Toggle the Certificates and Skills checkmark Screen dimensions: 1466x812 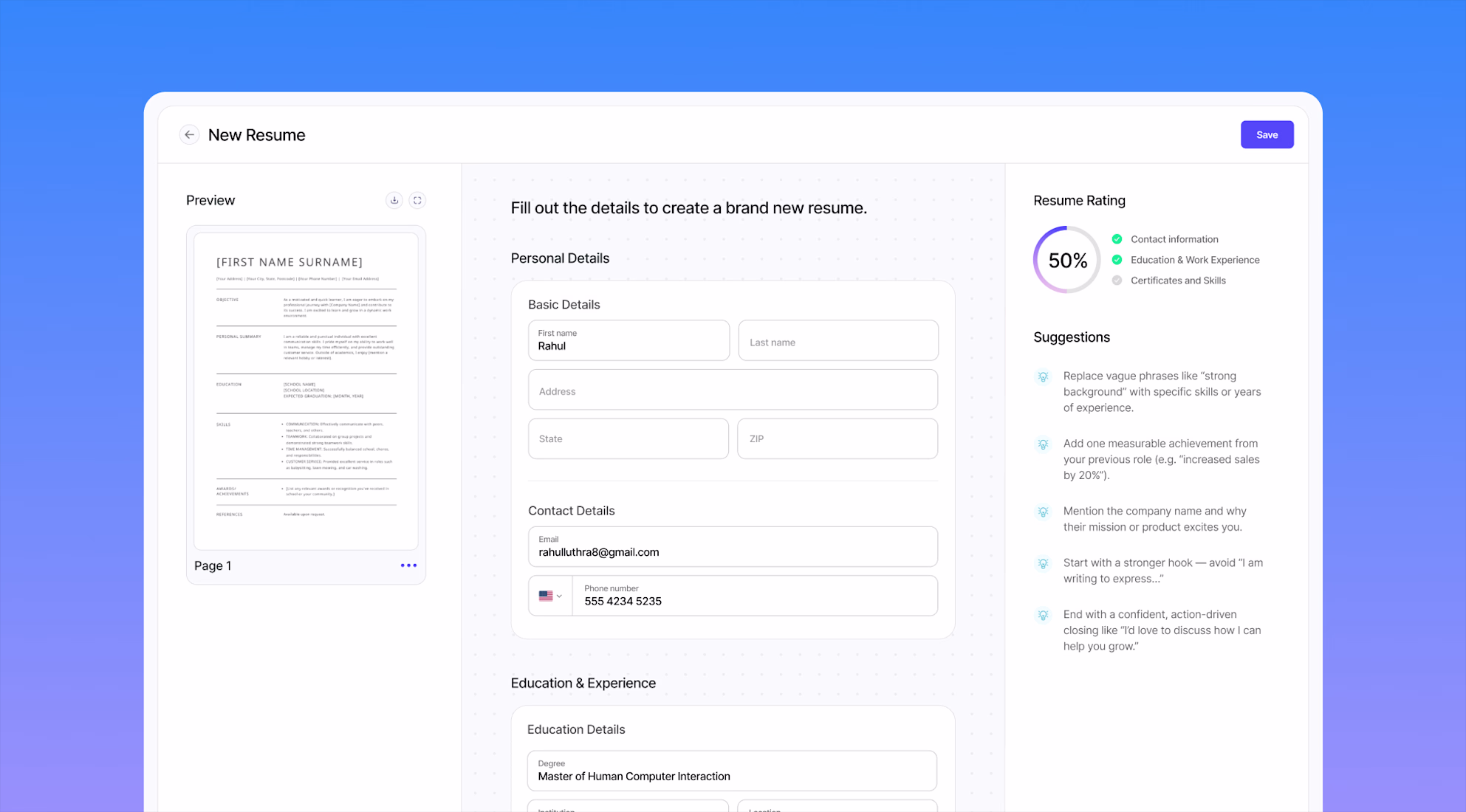1117,281
